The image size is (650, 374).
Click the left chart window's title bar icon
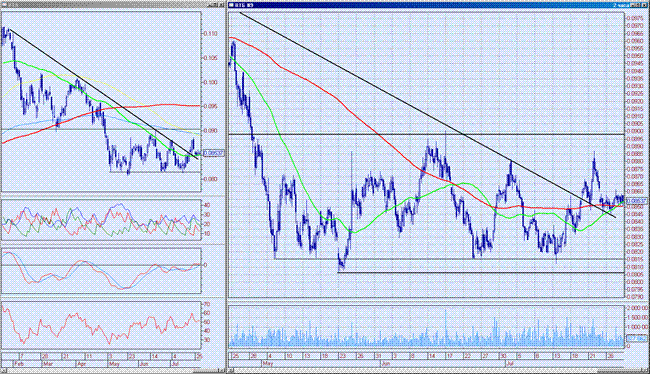[x=4, y=5]
